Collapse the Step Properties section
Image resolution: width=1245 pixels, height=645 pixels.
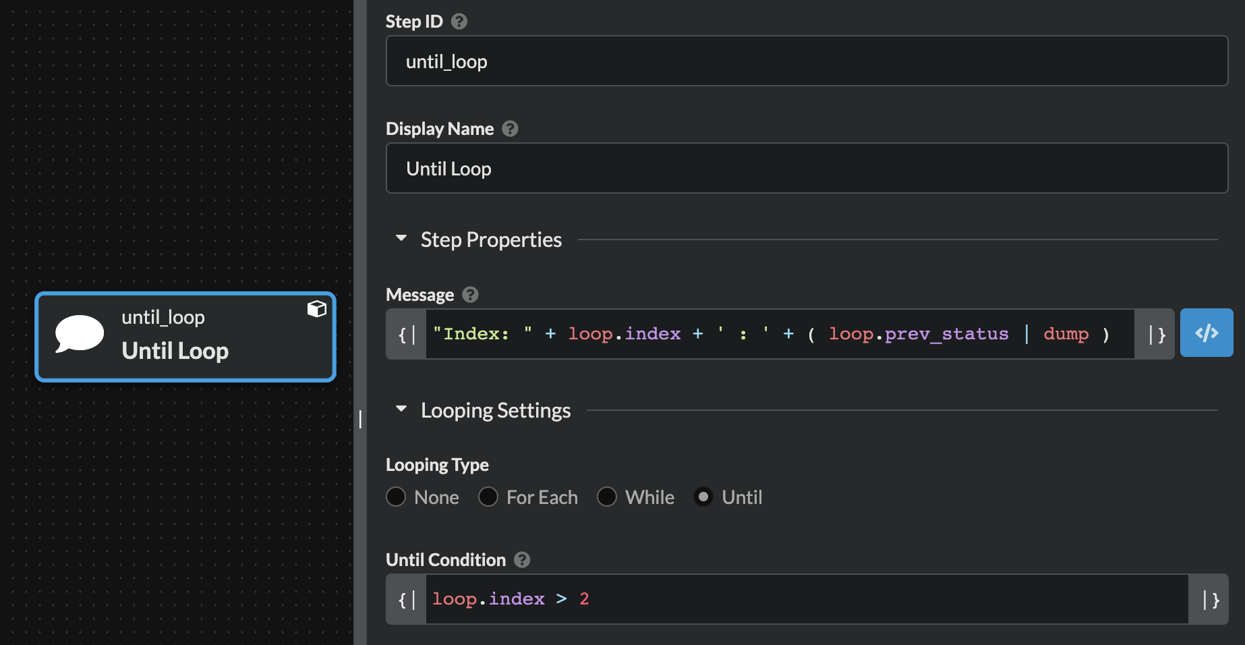coord(401,239)
